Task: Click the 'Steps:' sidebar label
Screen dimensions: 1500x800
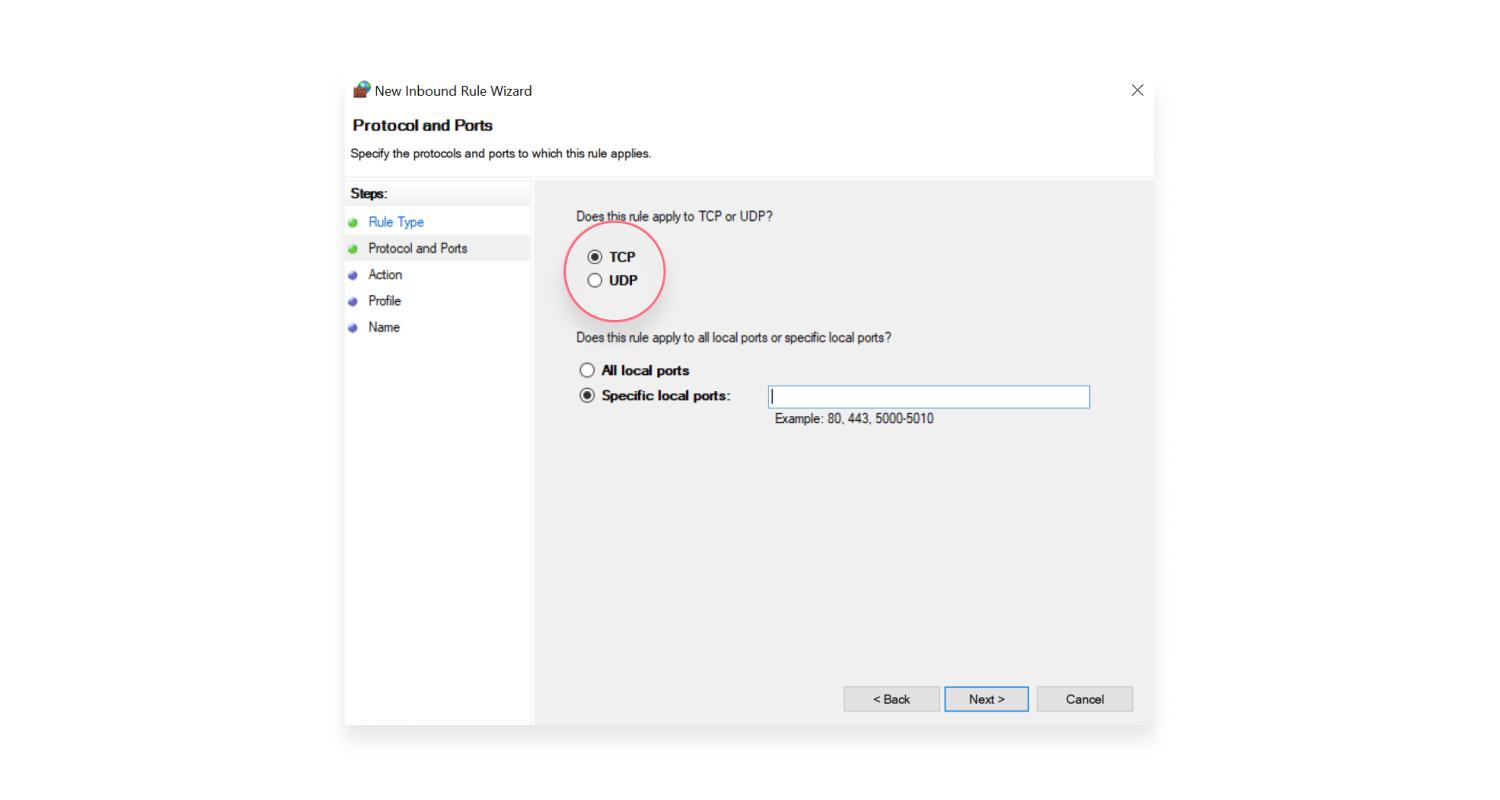Action: [x=369, y=194]
